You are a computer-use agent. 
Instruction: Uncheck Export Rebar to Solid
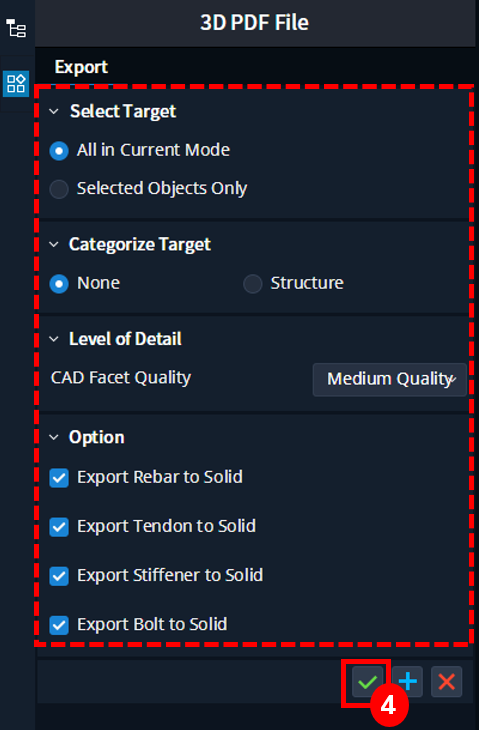point(59,478)
